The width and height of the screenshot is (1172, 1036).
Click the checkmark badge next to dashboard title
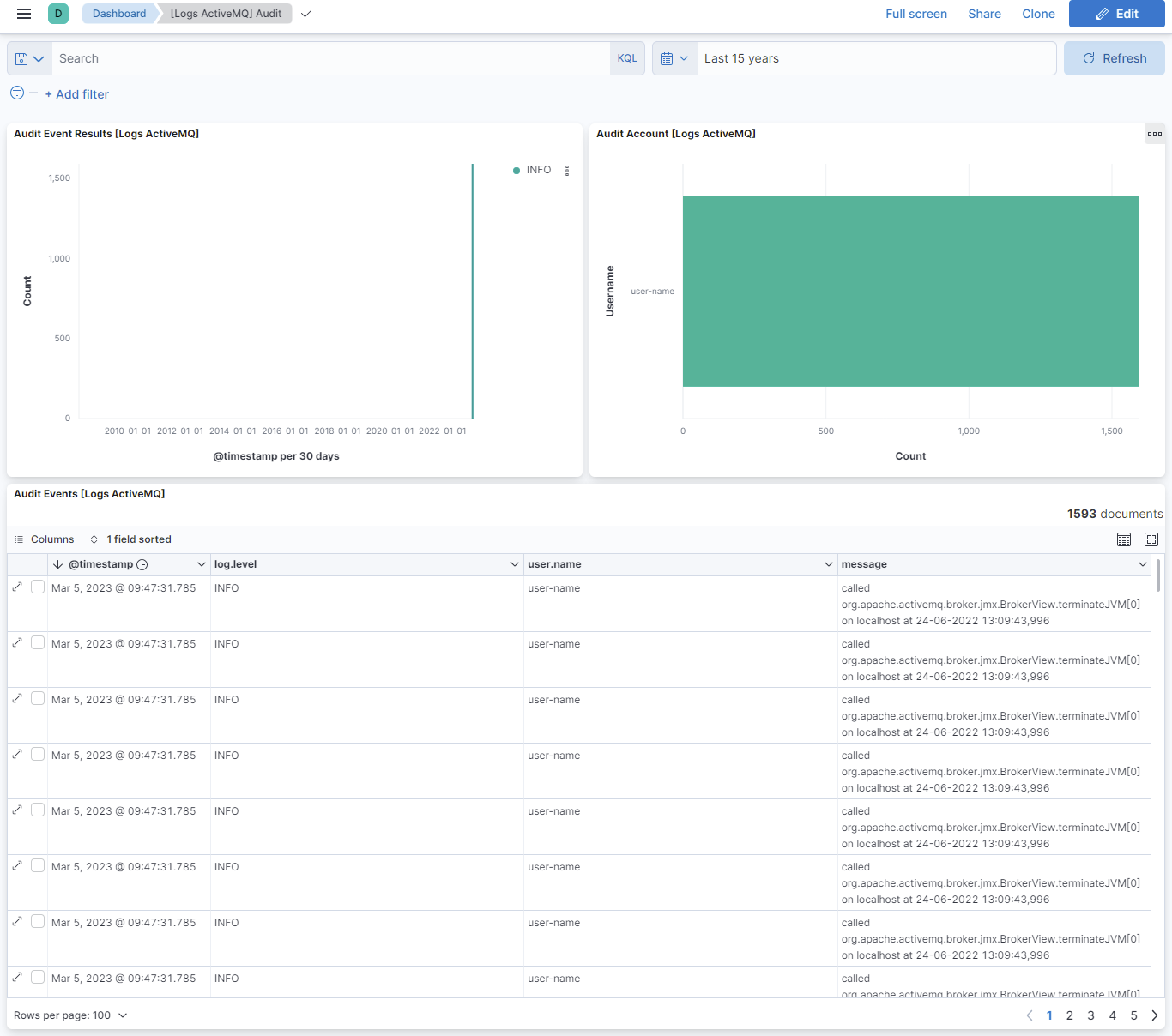tap(306, 14)
